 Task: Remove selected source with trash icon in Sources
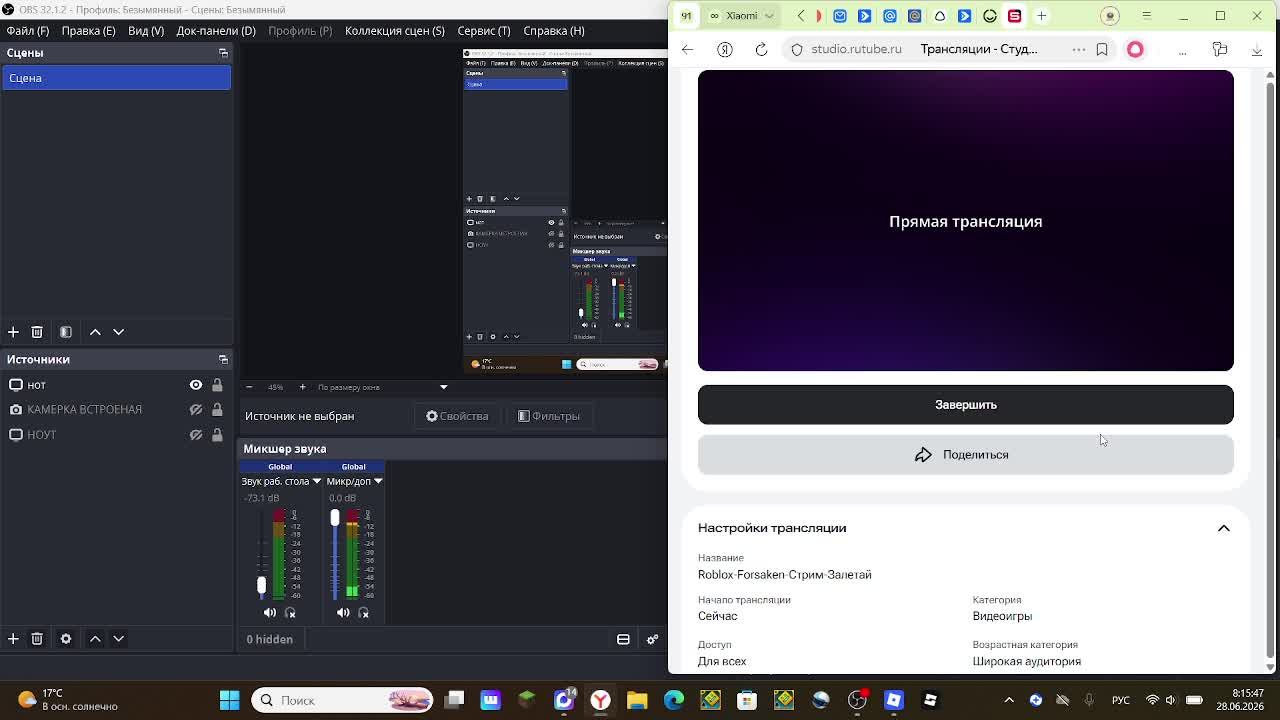37,639
